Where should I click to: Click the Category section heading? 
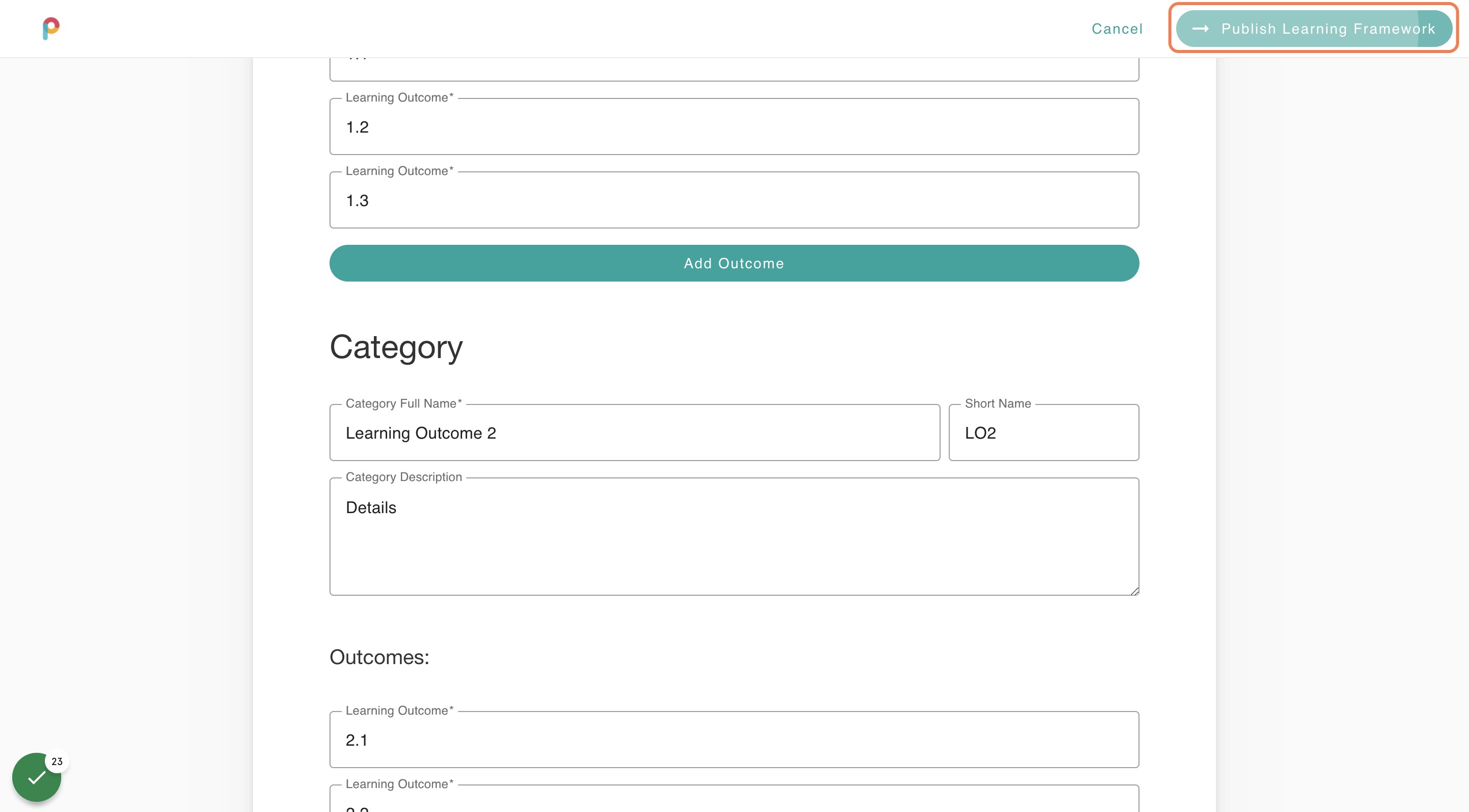pos(396,347)
